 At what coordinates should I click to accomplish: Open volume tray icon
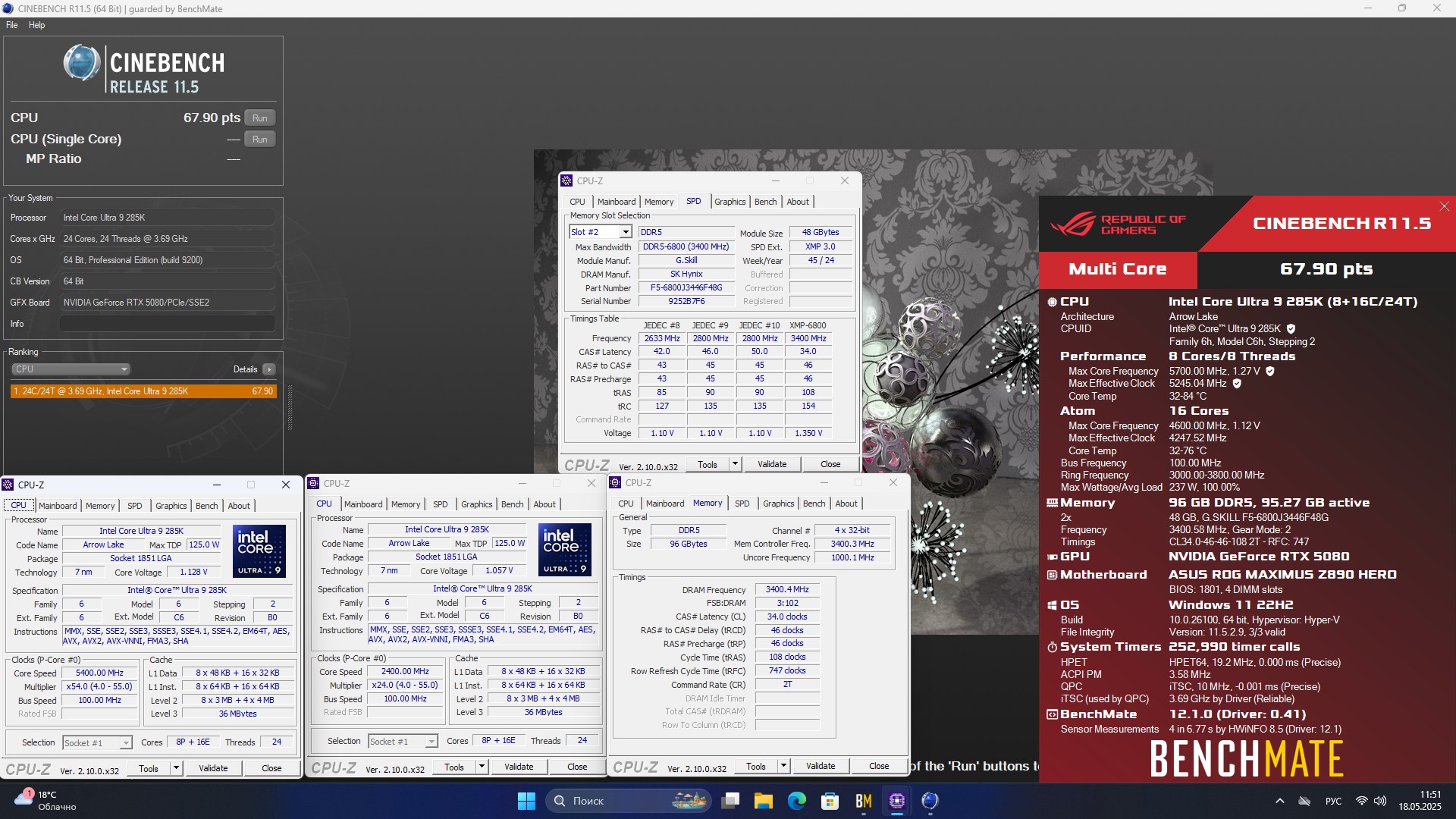1380,801
